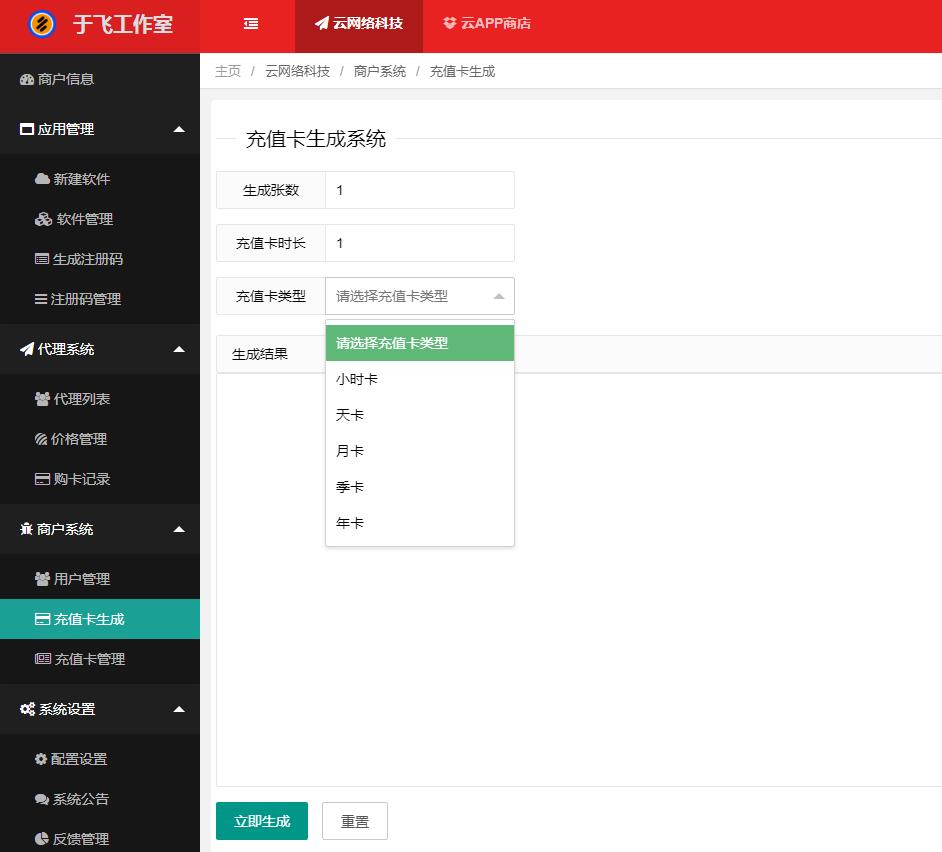
Task: Click the plane icon beside 代理系统
Action: [26, 349]
